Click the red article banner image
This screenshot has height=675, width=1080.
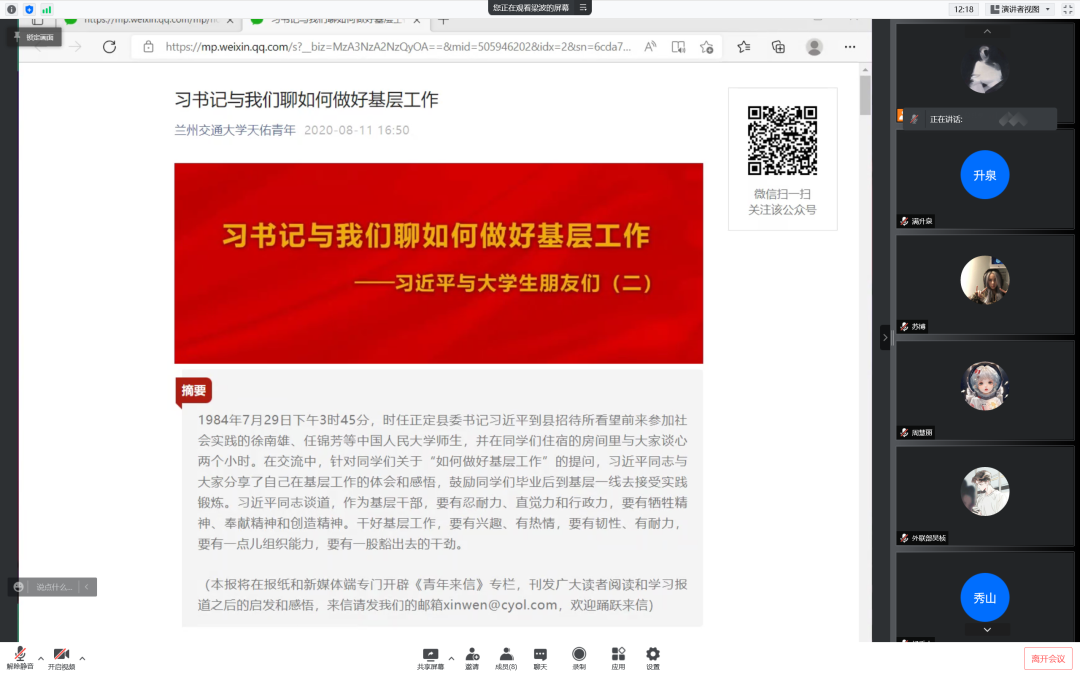439,263
